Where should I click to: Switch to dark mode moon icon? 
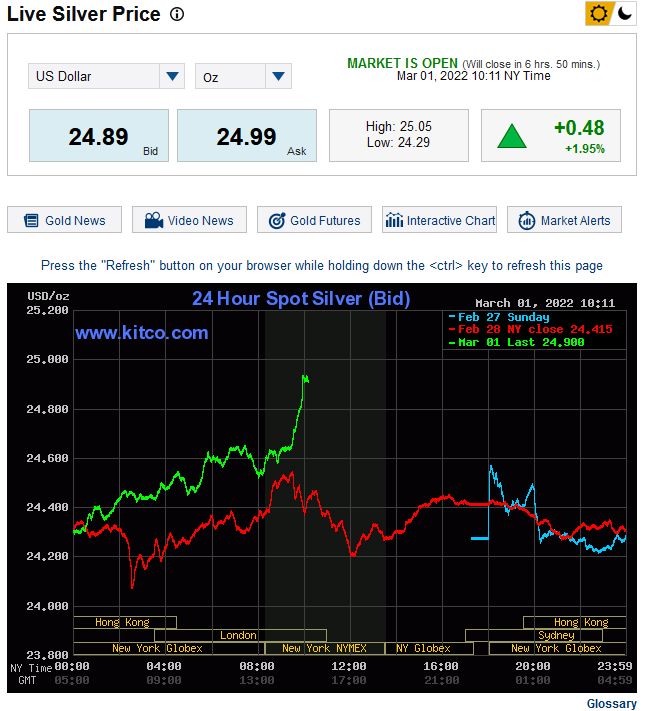625,13
